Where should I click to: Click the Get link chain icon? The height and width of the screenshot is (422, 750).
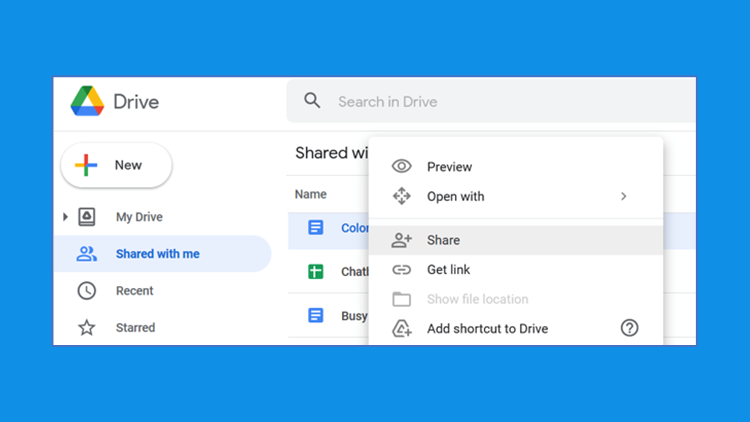[401, 270]
